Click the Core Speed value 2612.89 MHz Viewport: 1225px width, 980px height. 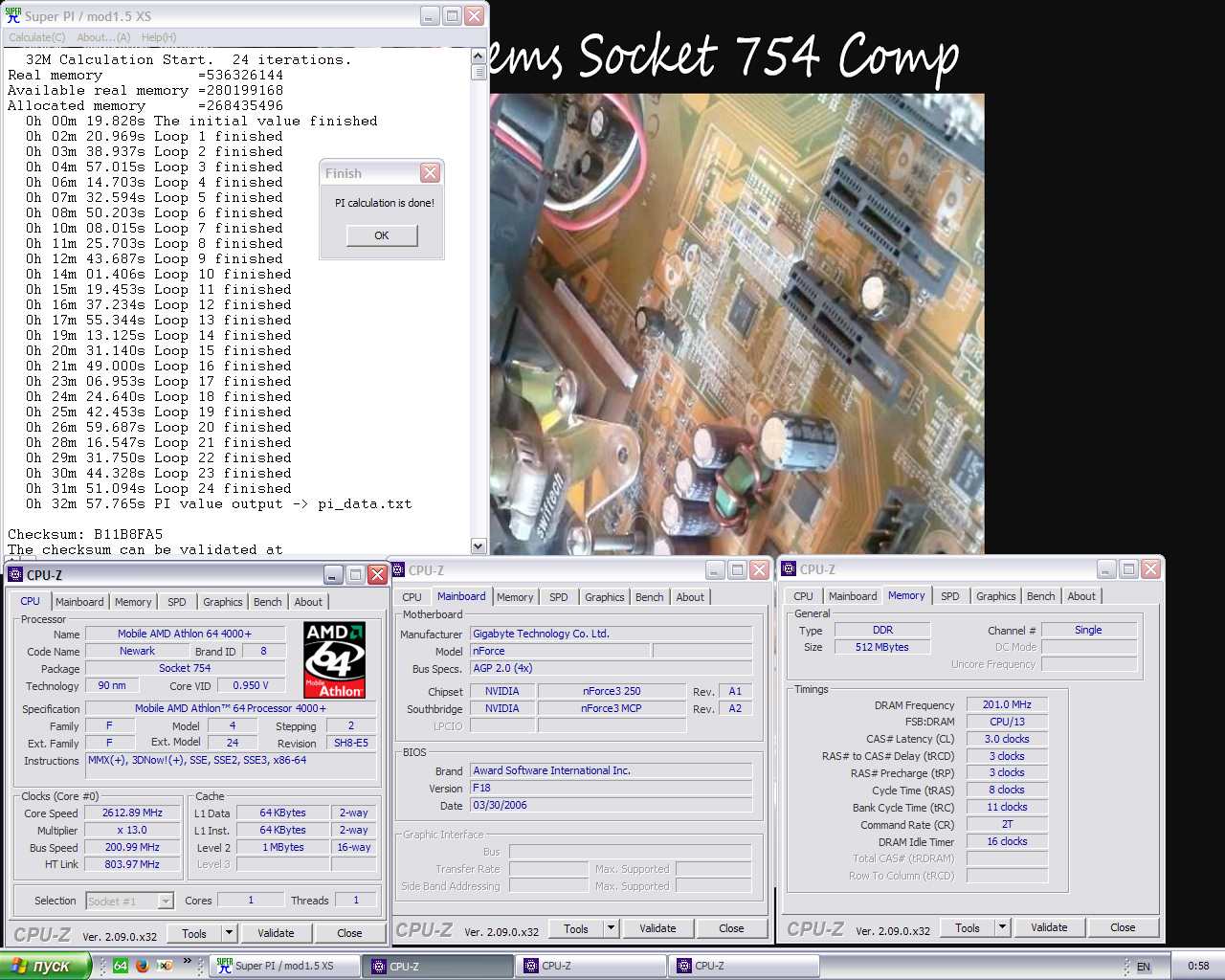coord(132,813)
